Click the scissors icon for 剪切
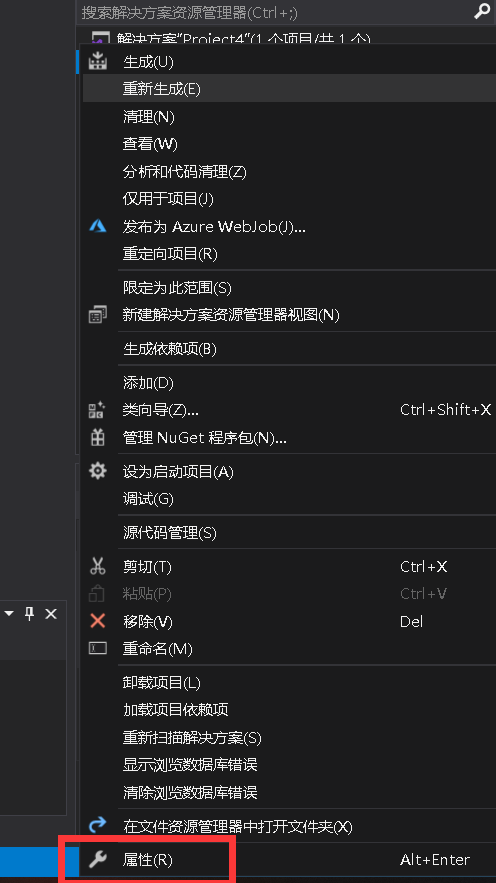Image resolution: width=496 pixels, height=883 pixels. 97,566
